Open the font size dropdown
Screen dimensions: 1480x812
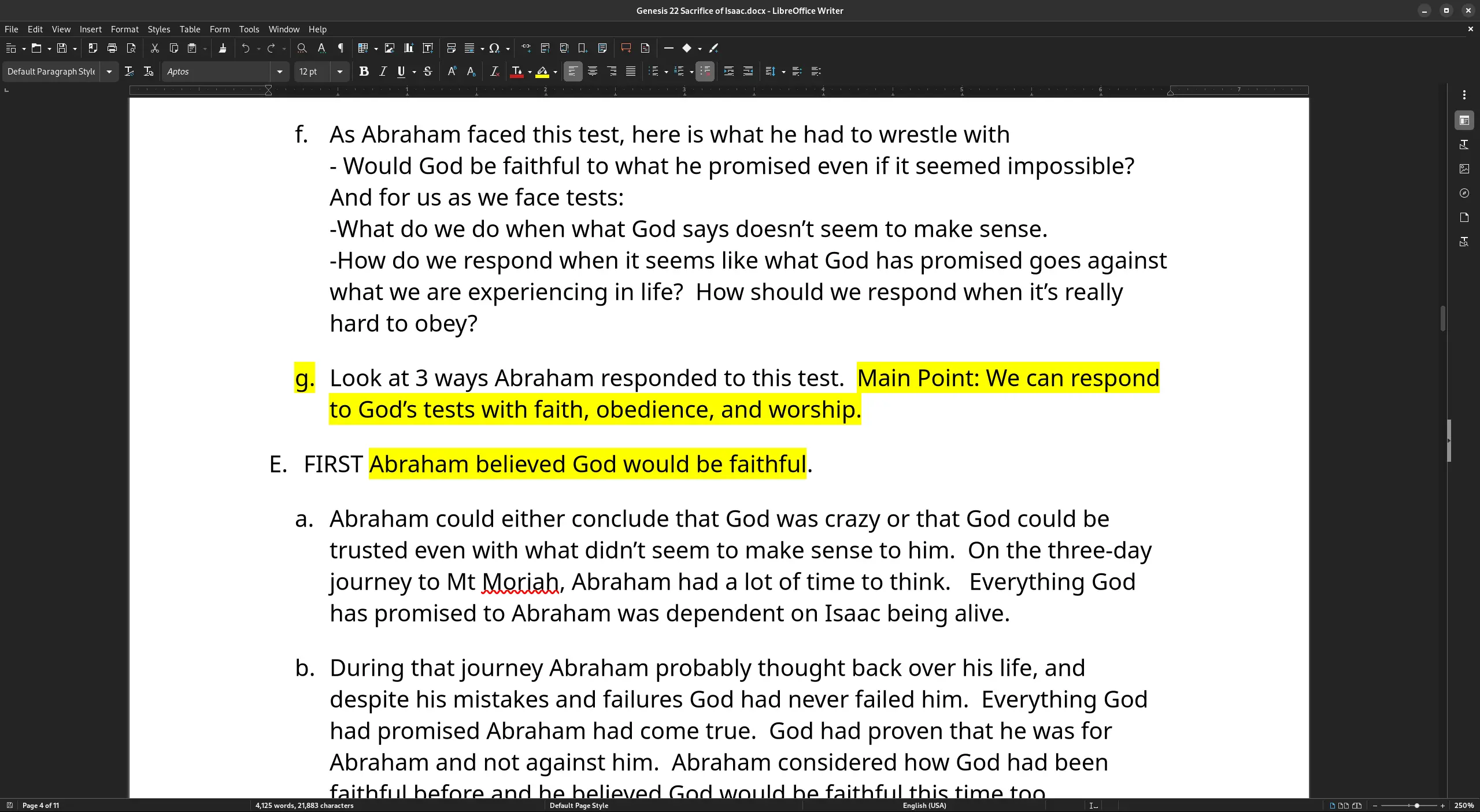click(x=340, y=71)
